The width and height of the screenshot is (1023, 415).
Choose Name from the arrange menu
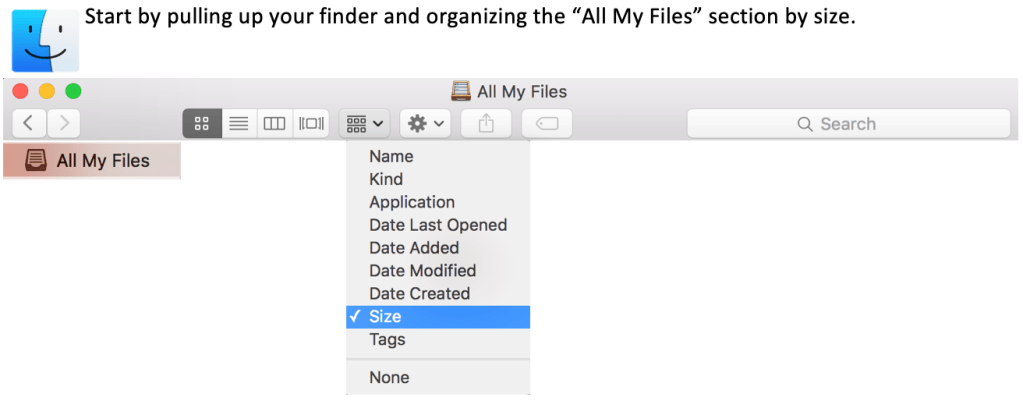(391, 156)
